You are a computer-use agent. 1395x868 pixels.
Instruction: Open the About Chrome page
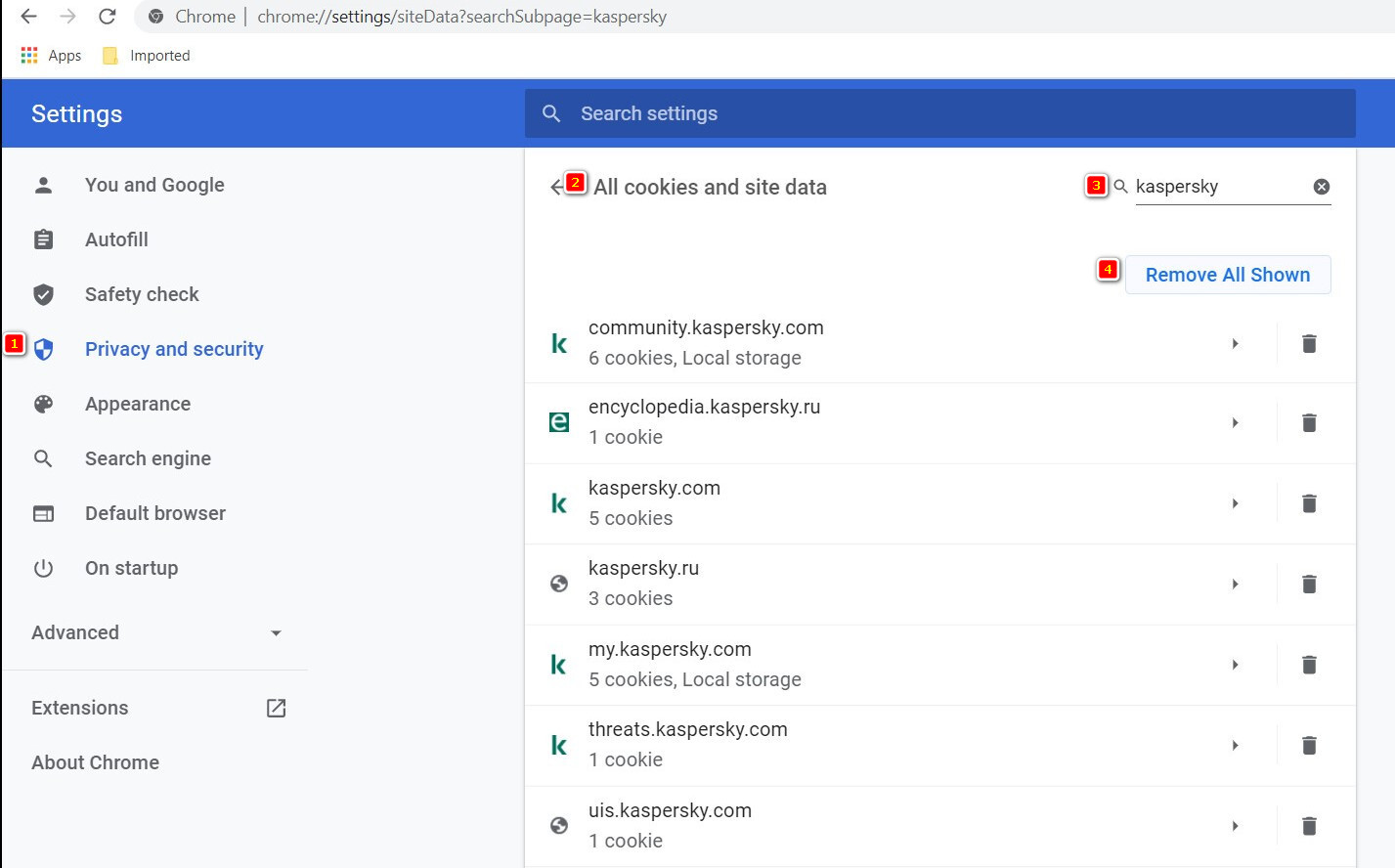pyautogui.click(x=95, y=762)
